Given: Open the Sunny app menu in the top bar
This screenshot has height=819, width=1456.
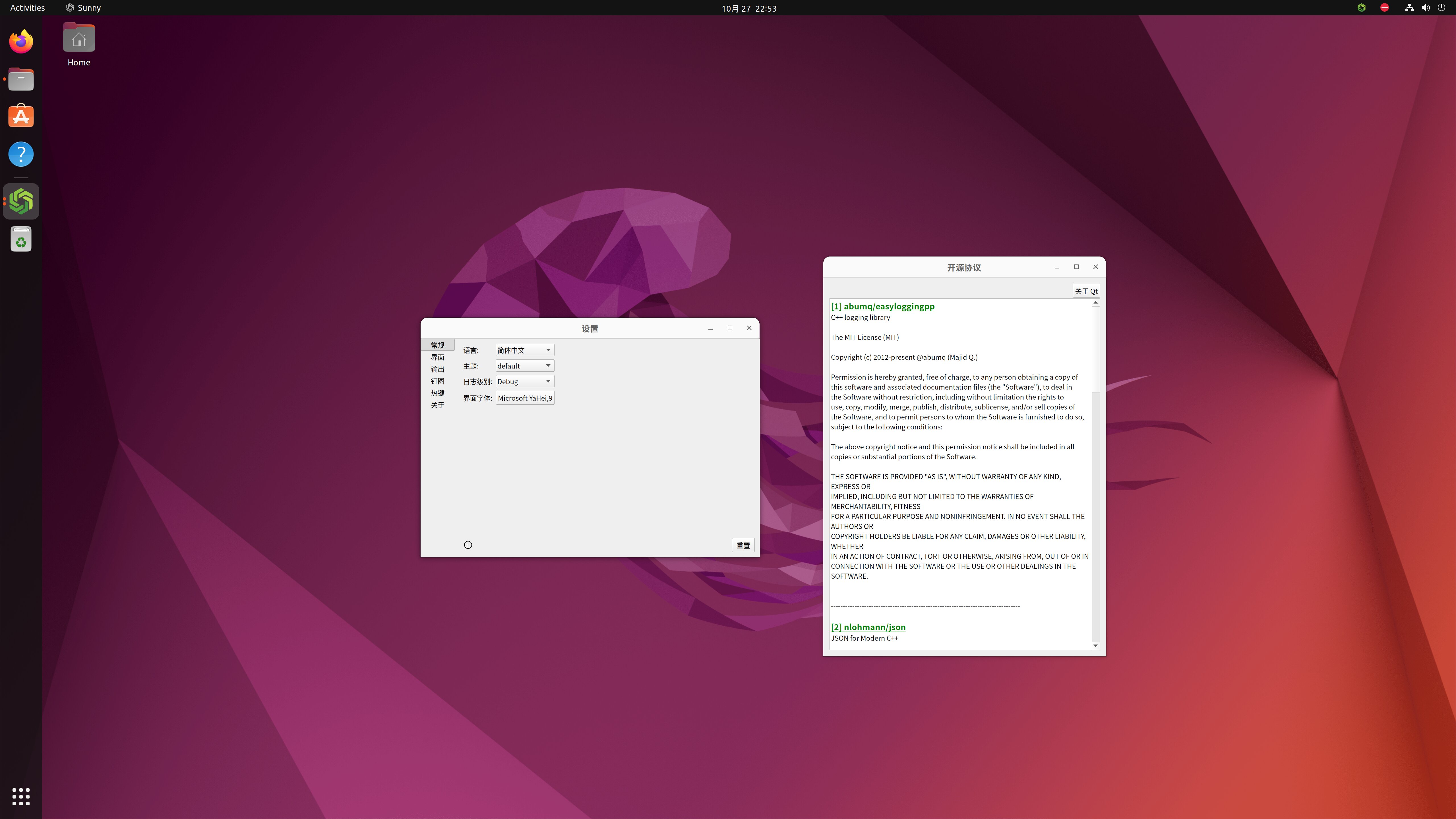Looking at the screenshot, I should [83, 8].
